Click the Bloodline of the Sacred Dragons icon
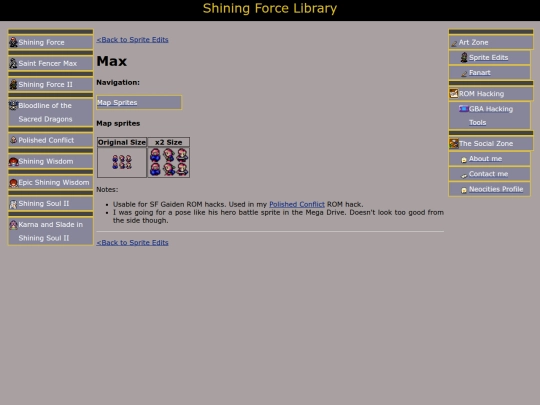Screen dimensions: 540x405 [x=13, y=105]
